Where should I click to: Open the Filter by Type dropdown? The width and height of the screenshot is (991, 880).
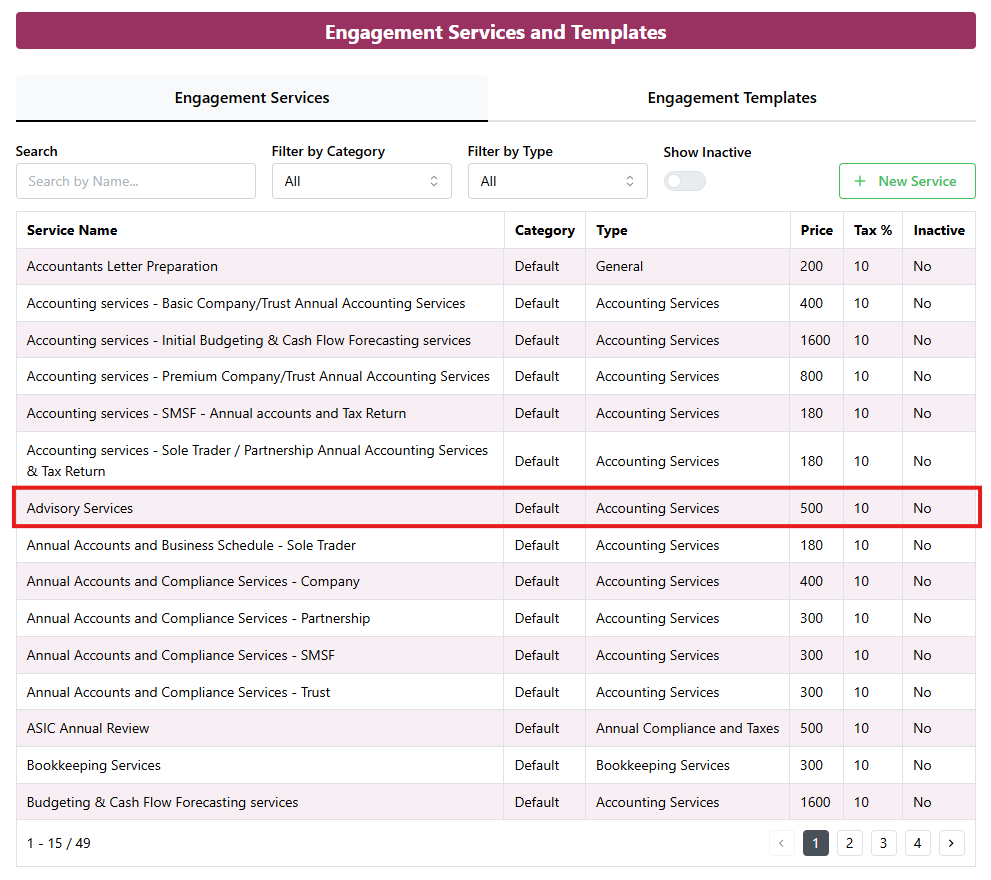557,181
